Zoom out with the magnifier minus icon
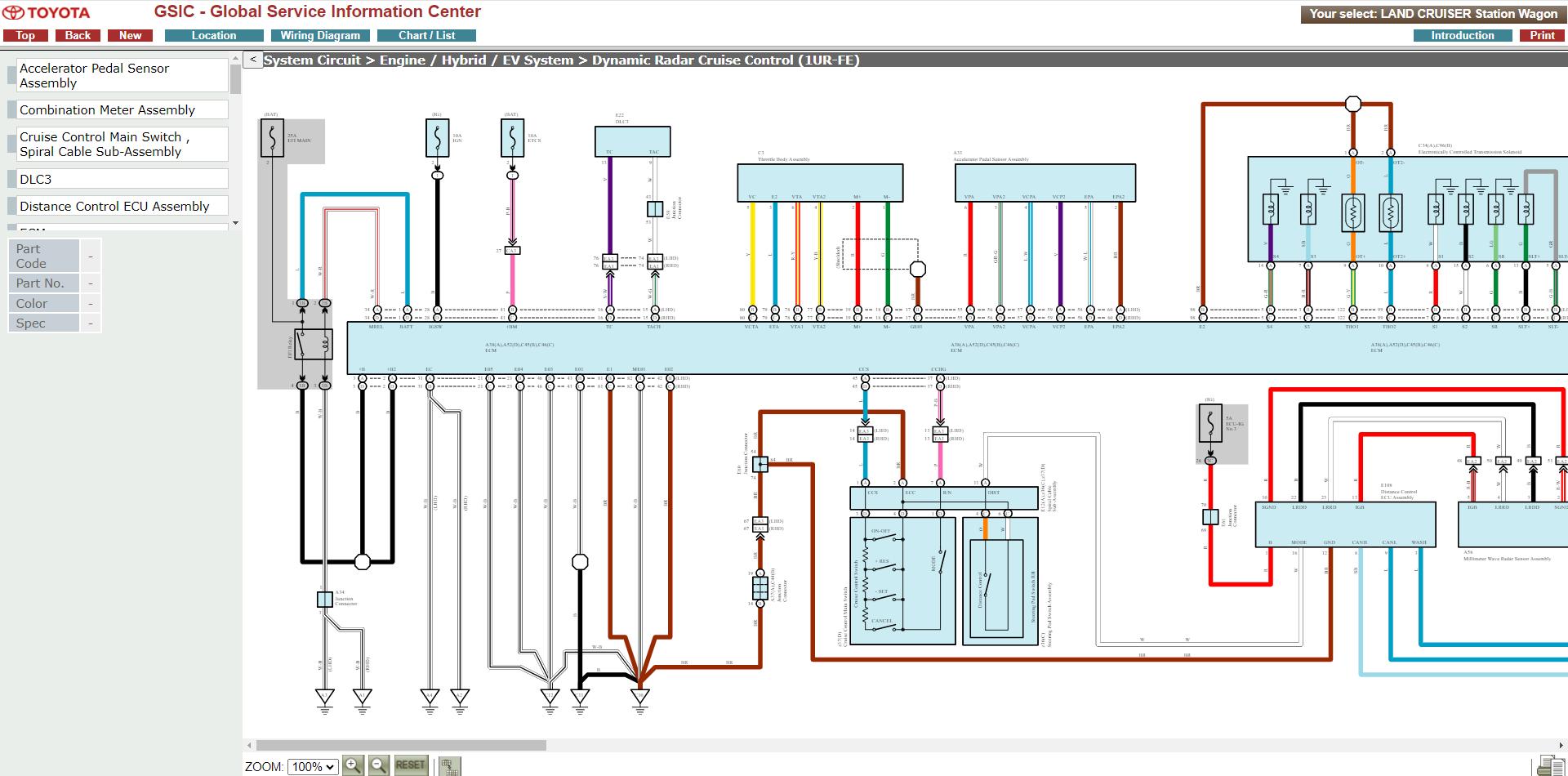 (x=379, y=765)
